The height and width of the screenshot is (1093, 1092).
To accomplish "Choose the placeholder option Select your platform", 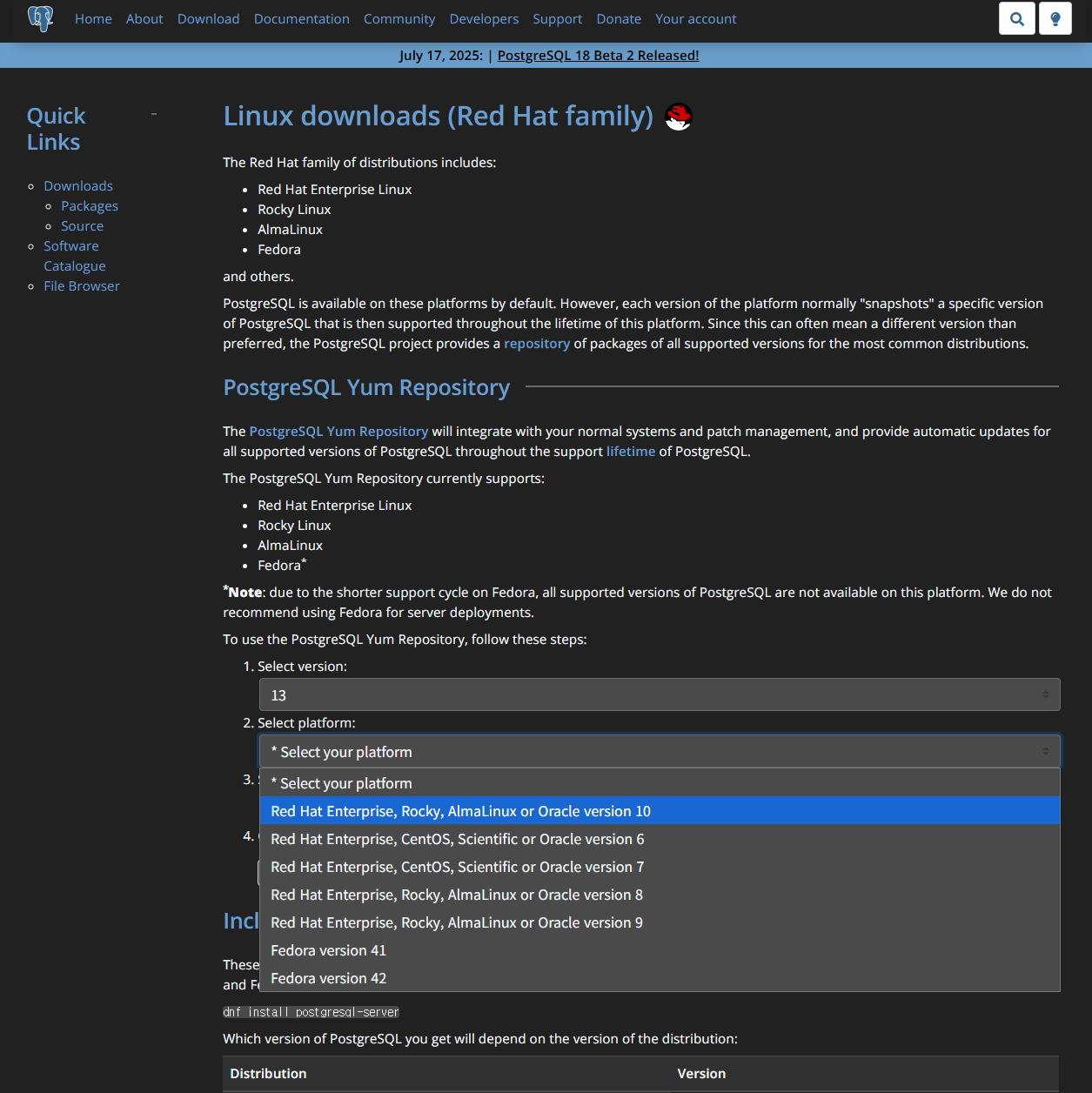I will pyautogui.click(x=660, y=783).
